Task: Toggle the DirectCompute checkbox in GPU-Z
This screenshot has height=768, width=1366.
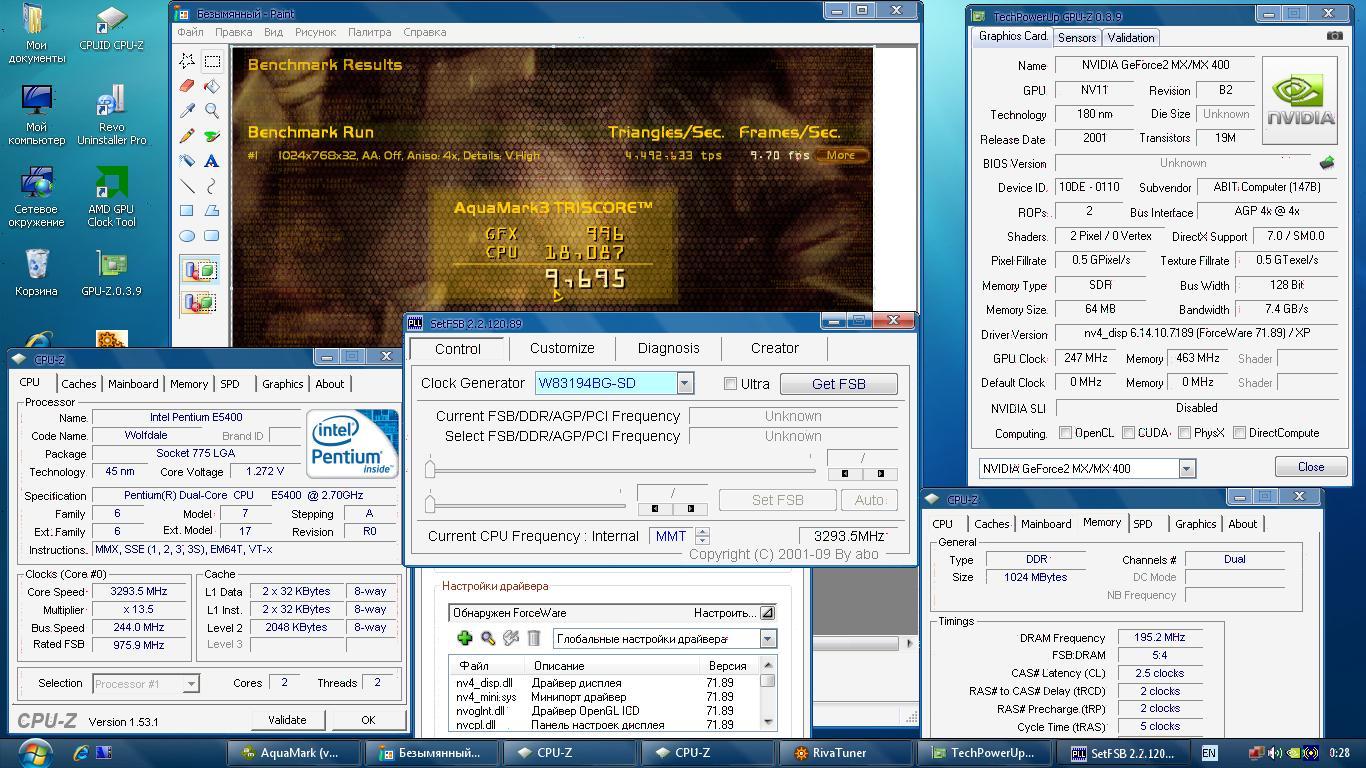Action: [x=1239, y=433]
